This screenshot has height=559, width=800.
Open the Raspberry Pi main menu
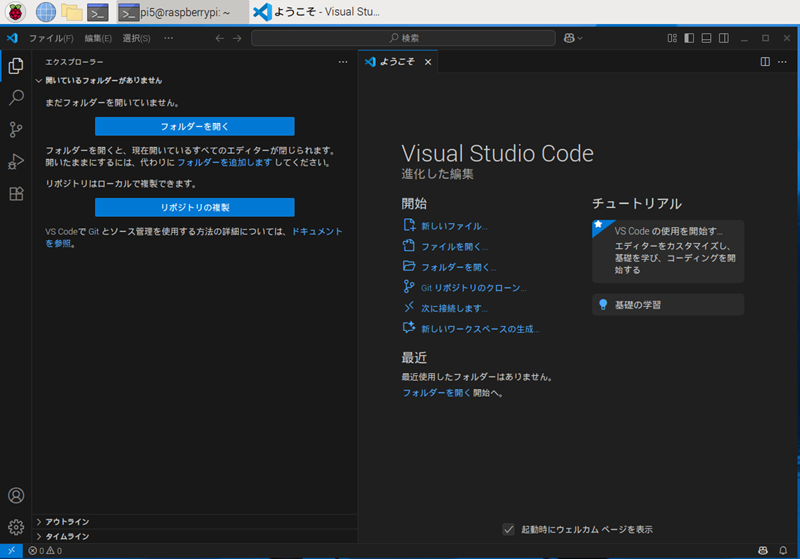click(15, 12)
